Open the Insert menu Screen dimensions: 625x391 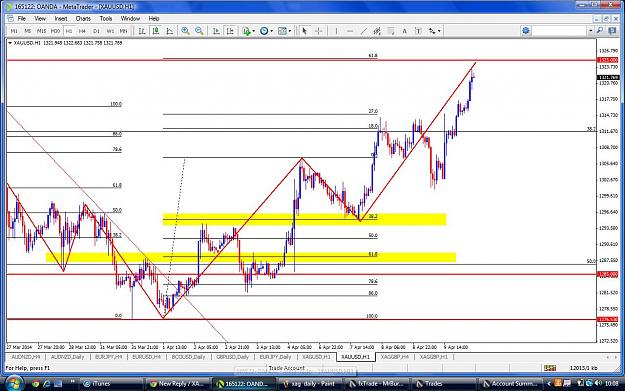tap(61, 18)
